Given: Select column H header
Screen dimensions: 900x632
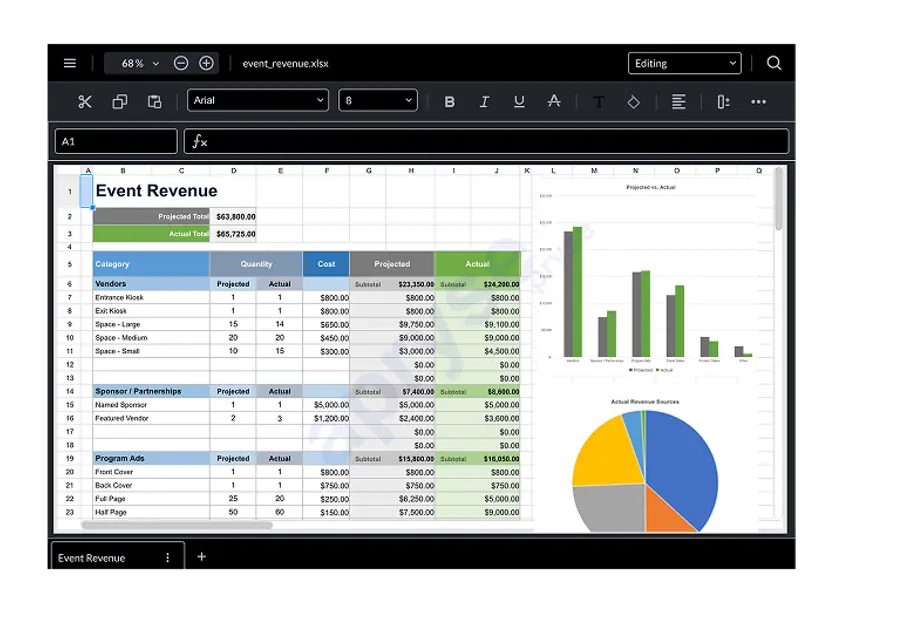Looking at the screenshot, I should tap(411, 170).
